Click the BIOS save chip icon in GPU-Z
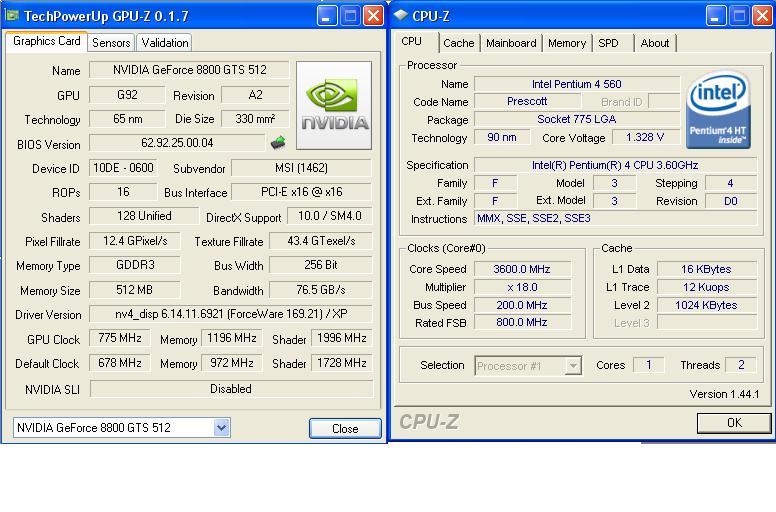The image size is (776, 512). pyautogui.click(x=278, y=143)
